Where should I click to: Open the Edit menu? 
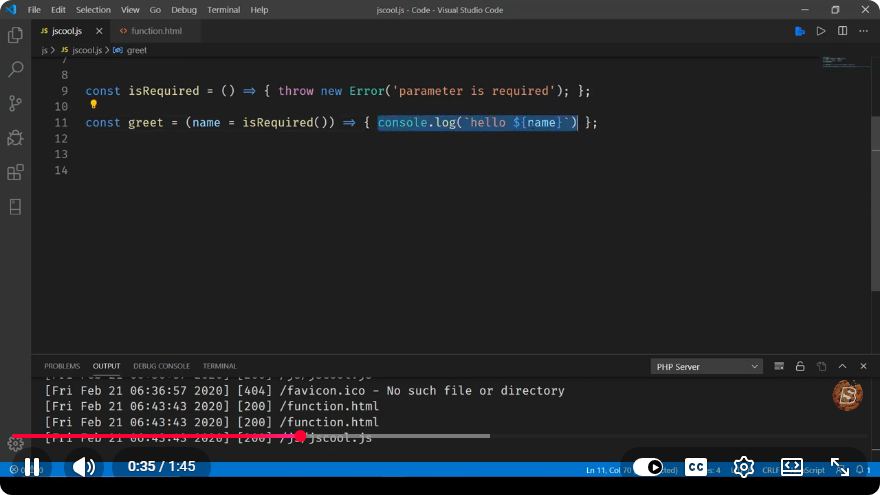tap(58, 10)
